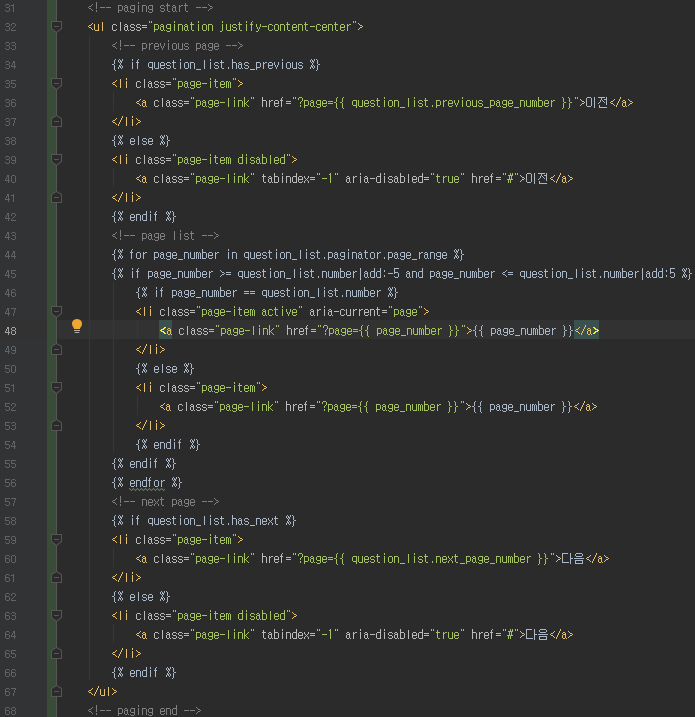Screen dimensions: 695x717
Task: Click the 'add:5' filter on line 45
Action: coord(660,274)
